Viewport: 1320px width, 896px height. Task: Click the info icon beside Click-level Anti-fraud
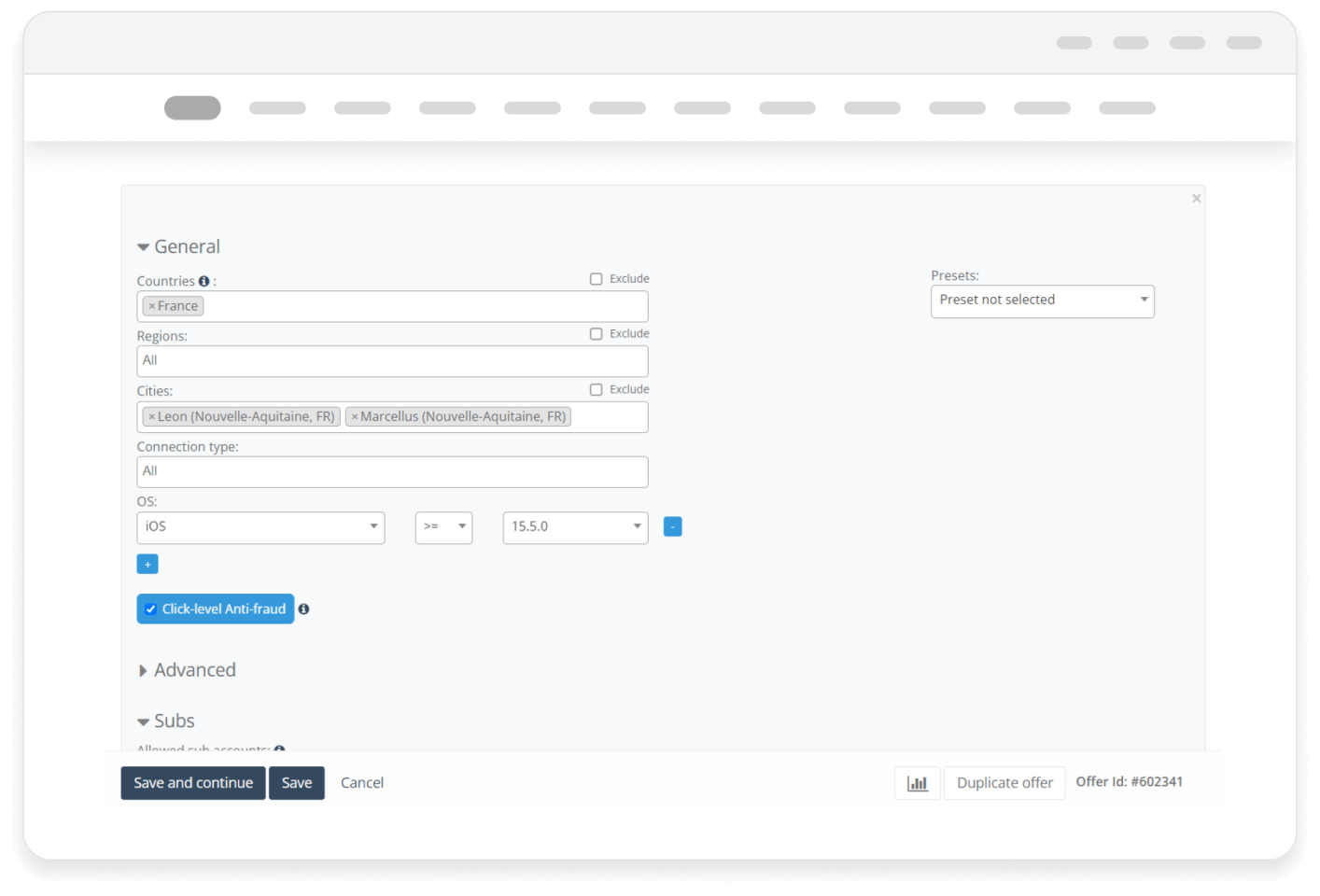303,609
